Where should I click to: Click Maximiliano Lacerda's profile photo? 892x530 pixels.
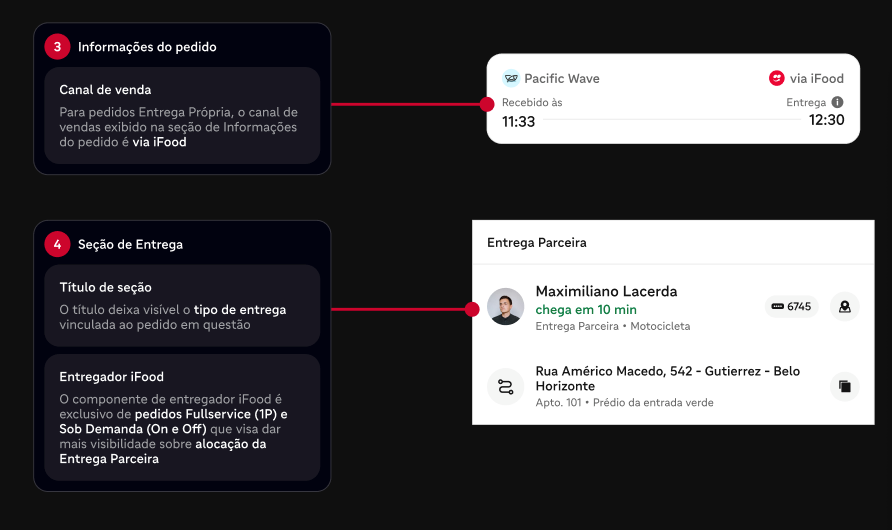[x=505, y=307]
